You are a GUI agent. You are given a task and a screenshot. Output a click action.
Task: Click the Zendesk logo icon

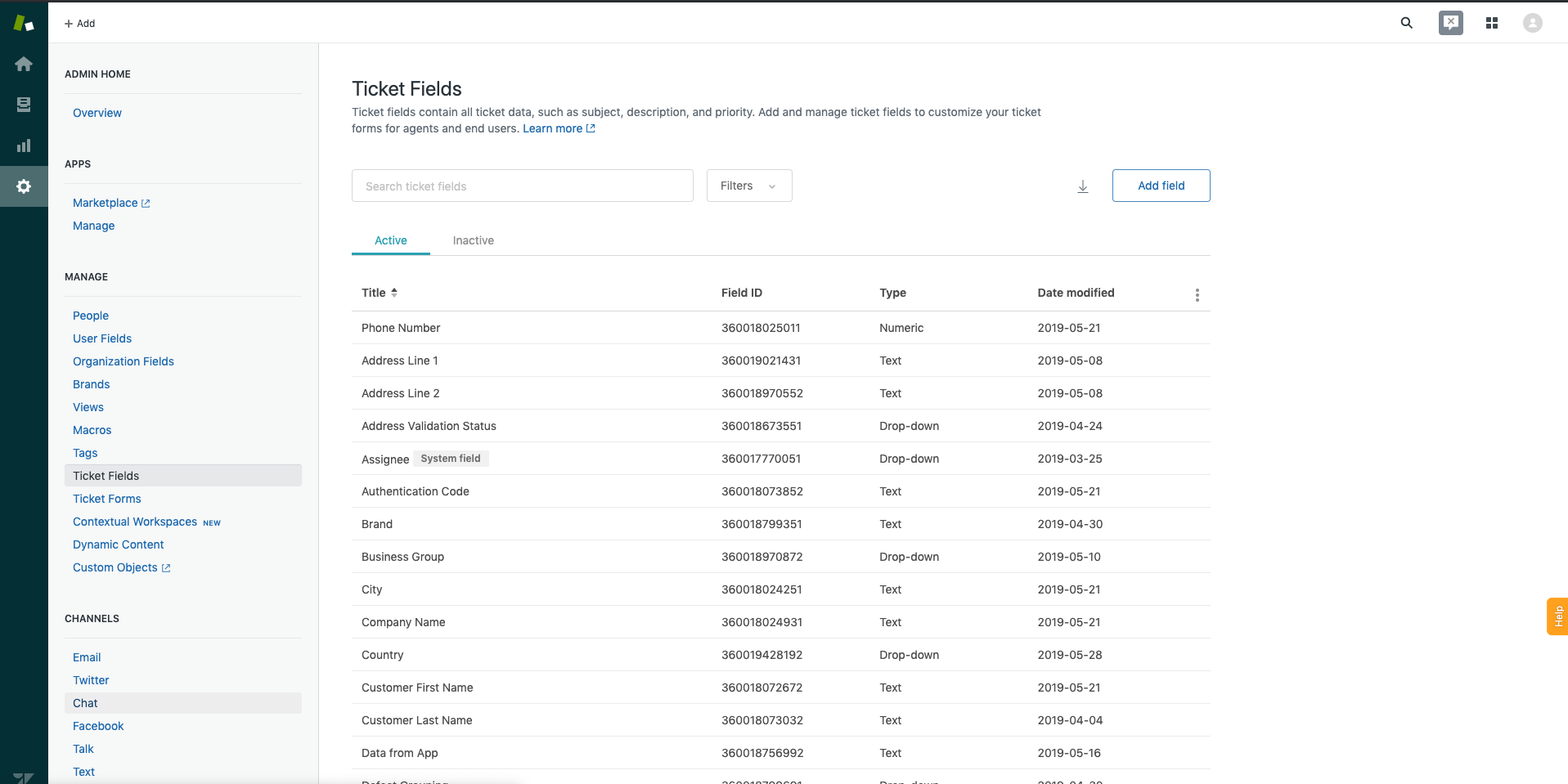pos(24,24)
